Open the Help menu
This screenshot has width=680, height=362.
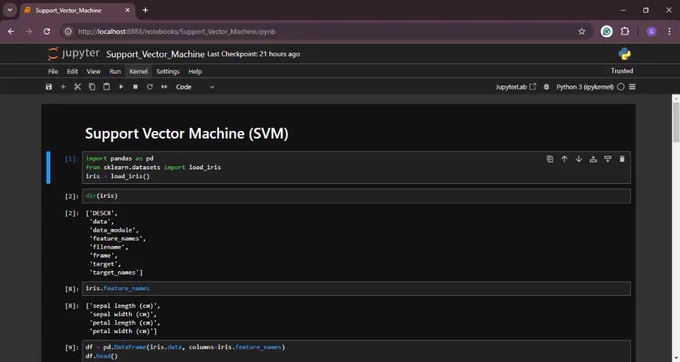click(195, 72)
